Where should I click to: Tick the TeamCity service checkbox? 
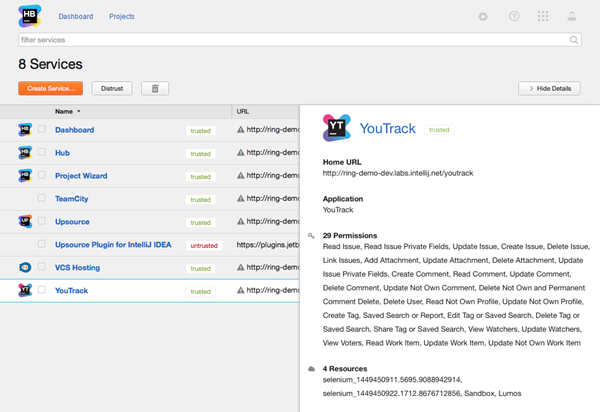pyautogui.click(x=42, y=198)
